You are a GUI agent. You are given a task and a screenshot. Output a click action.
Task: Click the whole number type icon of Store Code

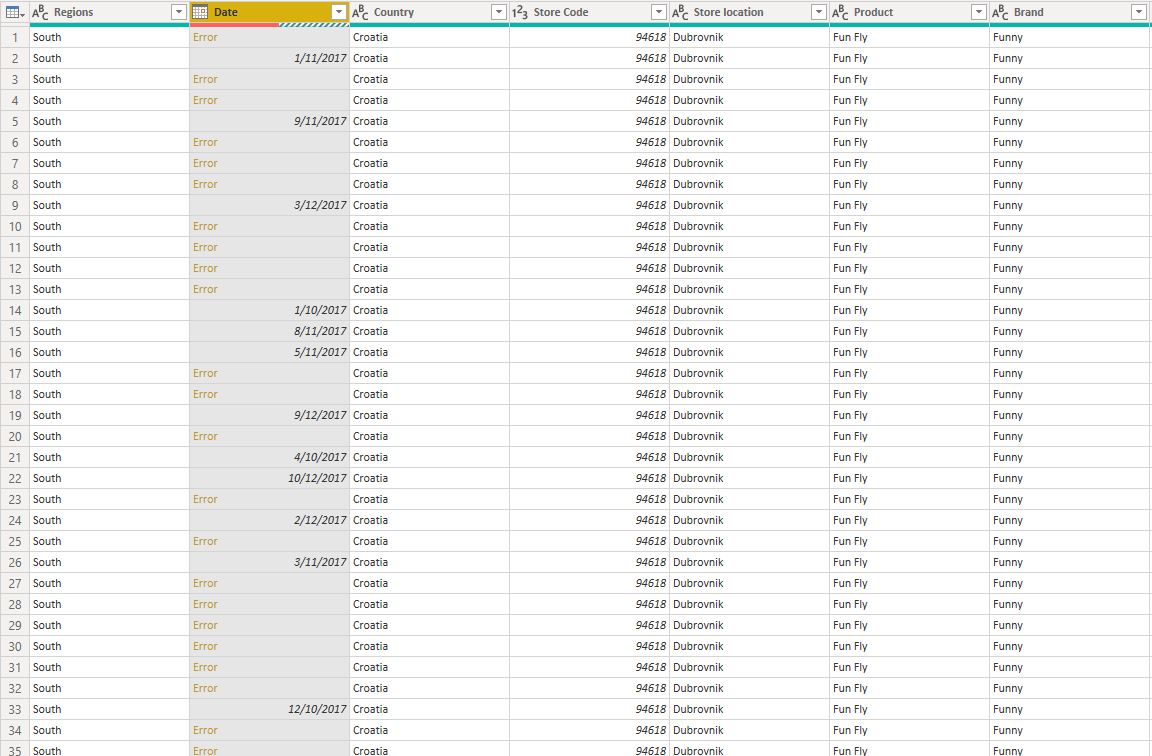click(520, 12)
